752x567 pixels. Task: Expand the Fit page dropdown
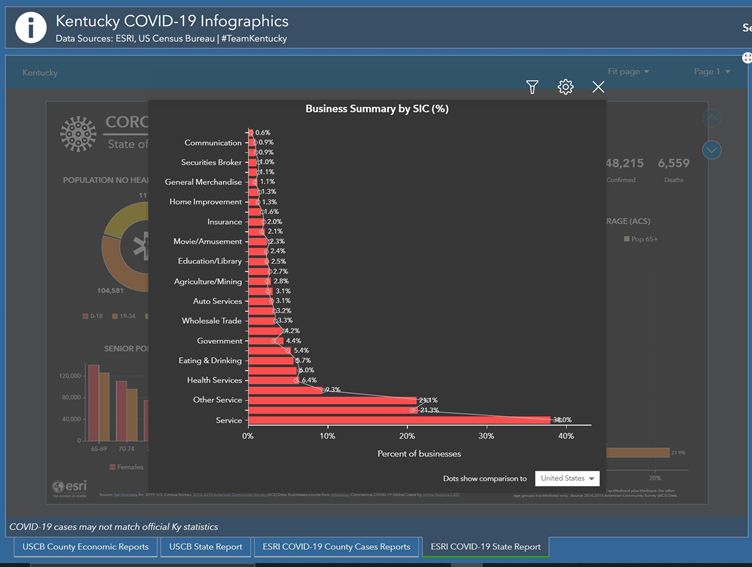pos(628,72)
